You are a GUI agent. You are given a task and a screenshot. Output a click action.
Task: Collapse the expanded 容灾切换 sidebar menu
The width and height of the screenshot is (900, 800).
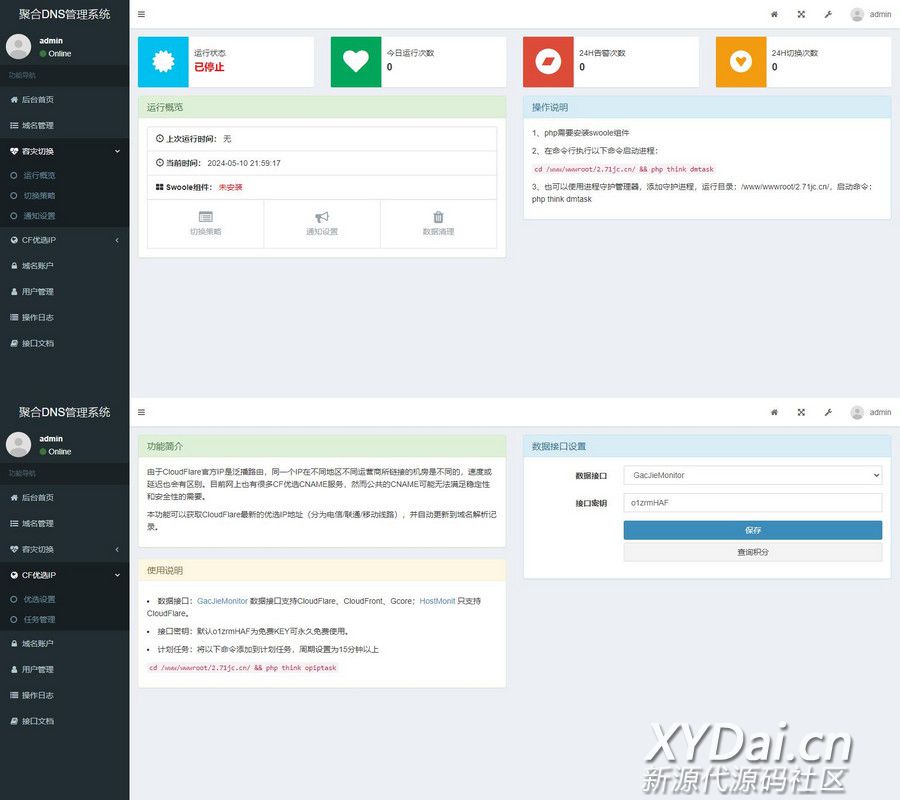coord(64,151)
